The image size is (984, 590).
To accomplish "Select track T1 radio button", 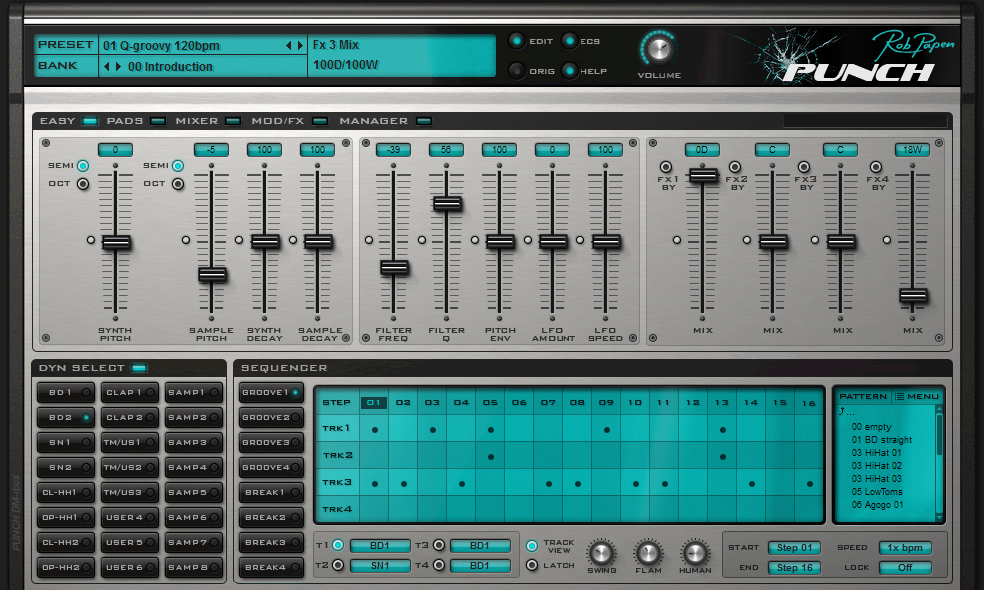I will 338,545.
